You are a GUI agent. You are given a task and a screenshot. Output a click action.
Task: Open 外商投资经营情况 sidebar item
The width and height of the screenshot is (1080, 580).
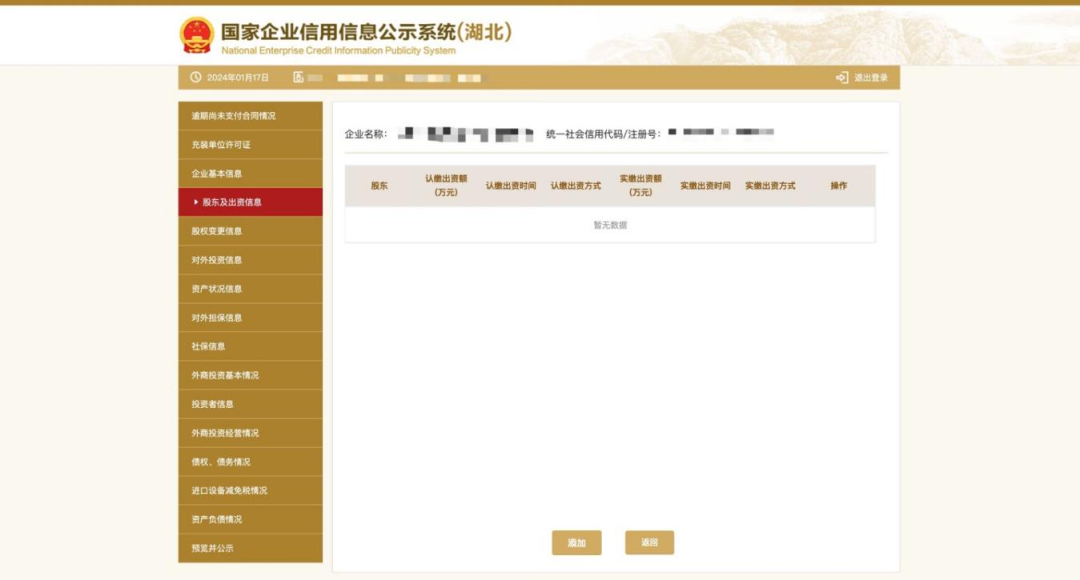point(250,433)
